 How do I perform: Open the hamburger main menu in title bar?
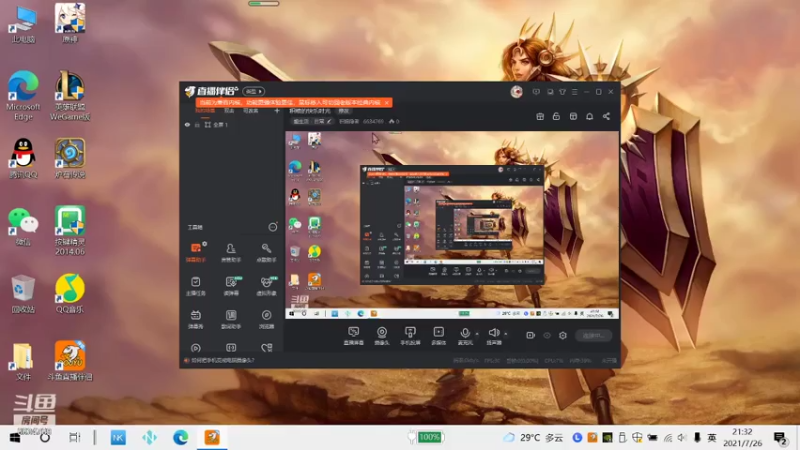[x=574, y=92]
